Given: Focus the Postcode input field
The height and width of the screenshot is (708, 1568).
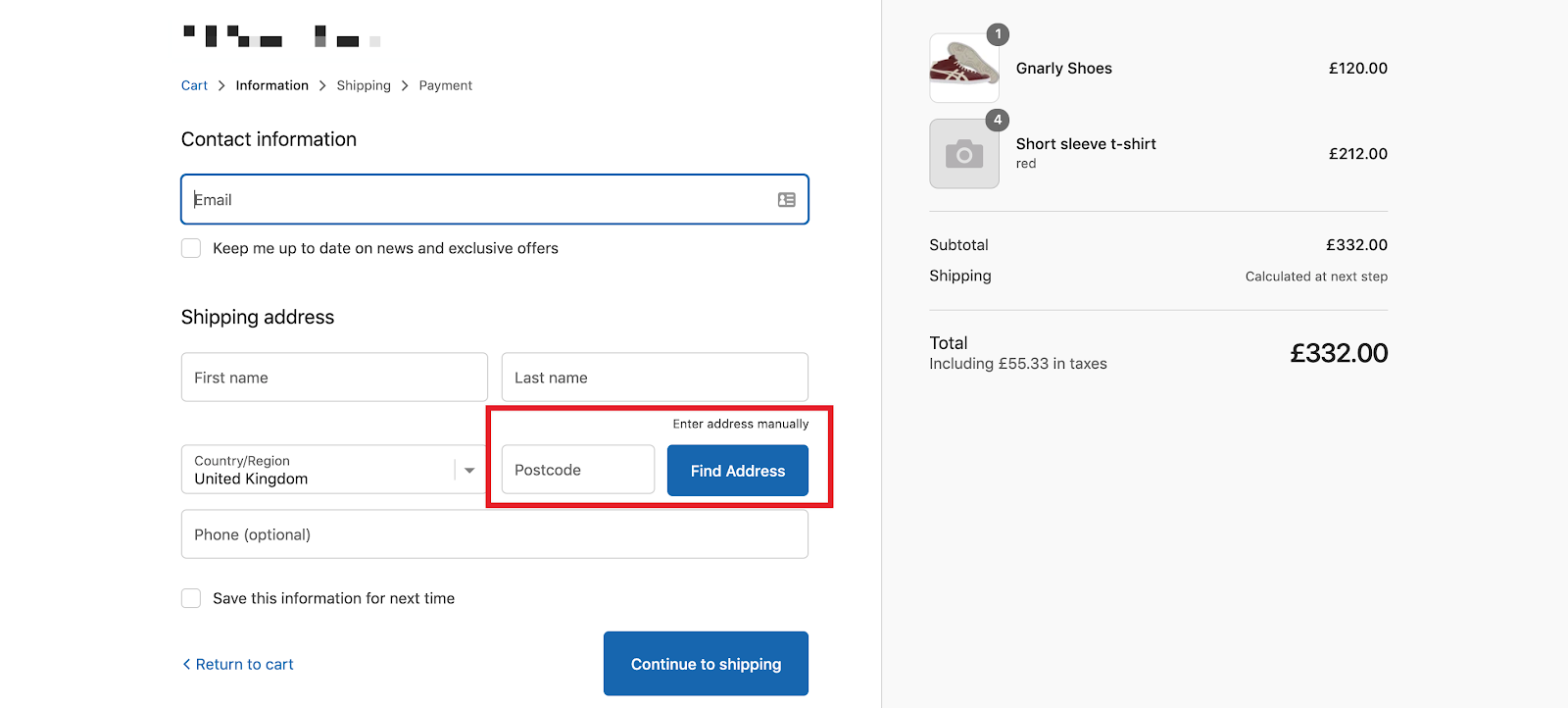Looking at the screenshot, I should tap(577, 470).
